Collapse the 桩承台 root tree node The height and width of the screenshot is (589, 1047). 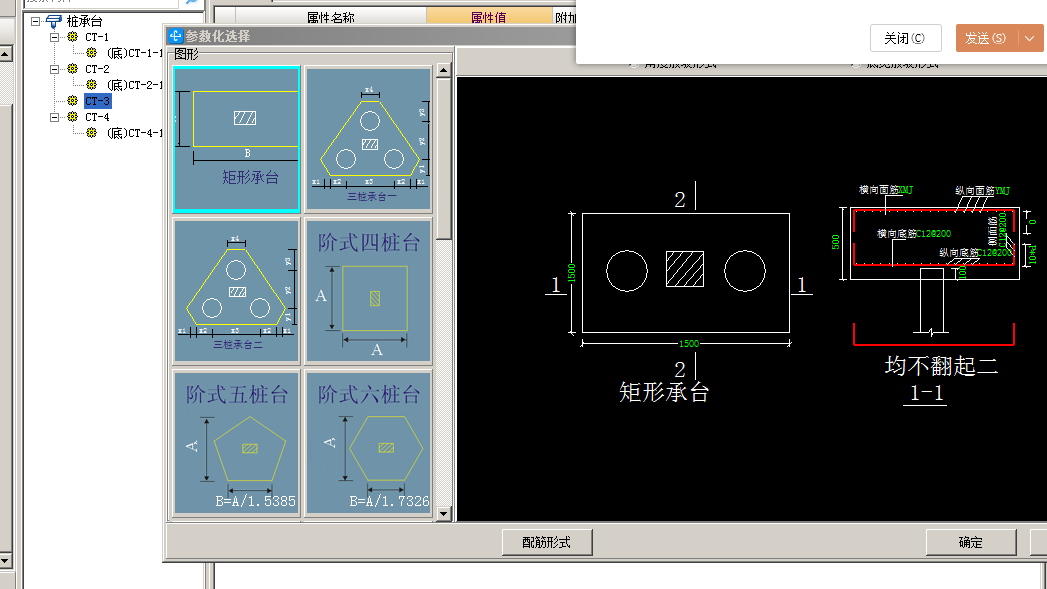point(35,21)
